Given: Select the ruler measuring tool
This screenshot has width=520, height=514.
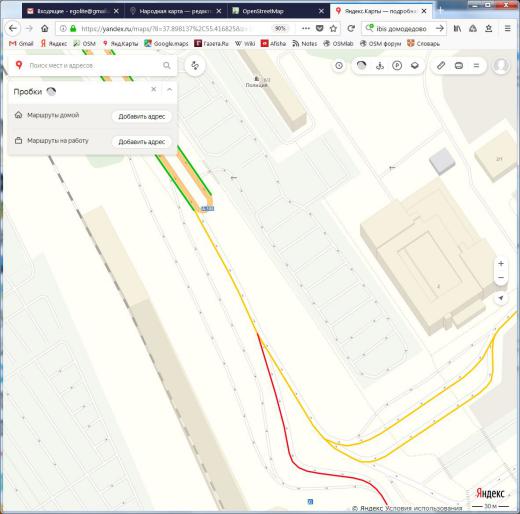Looking at the screenshot, I should coord(441,66).
